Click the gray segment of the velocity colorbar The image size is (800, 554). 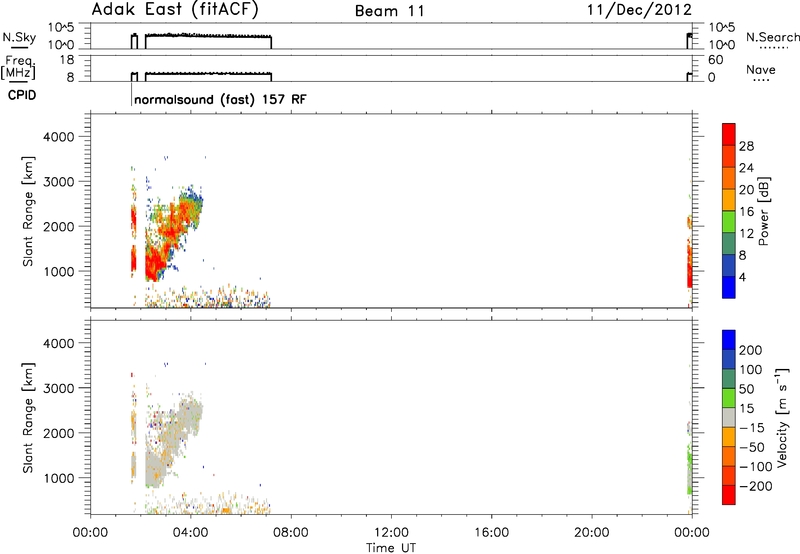click(x=729, y=417)
